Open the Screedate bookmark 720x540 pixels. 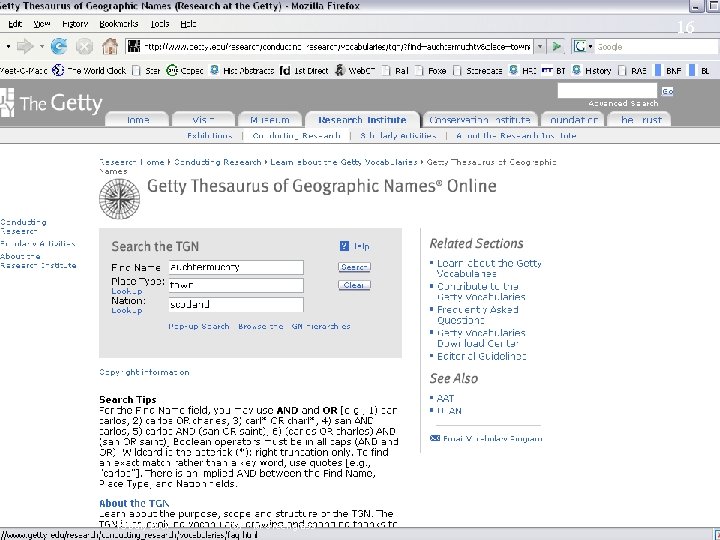(478, 71)
